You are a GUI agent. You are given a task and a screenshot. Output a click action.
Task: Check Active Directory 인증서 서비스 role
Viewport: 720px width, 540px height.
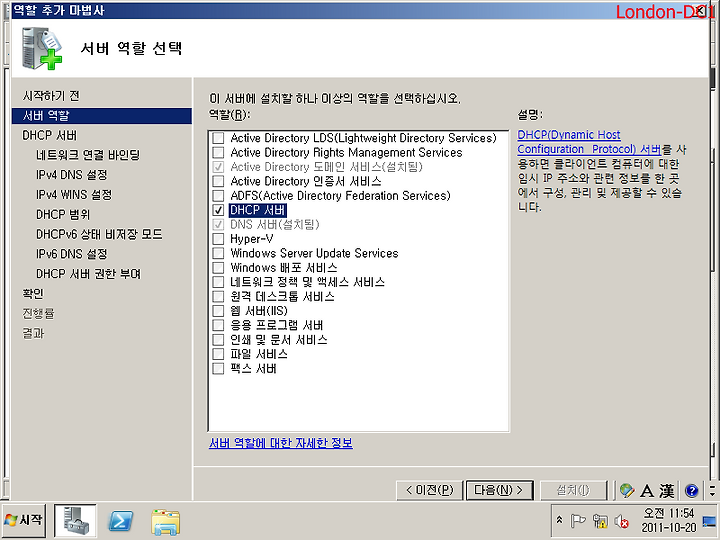(218, 181)
